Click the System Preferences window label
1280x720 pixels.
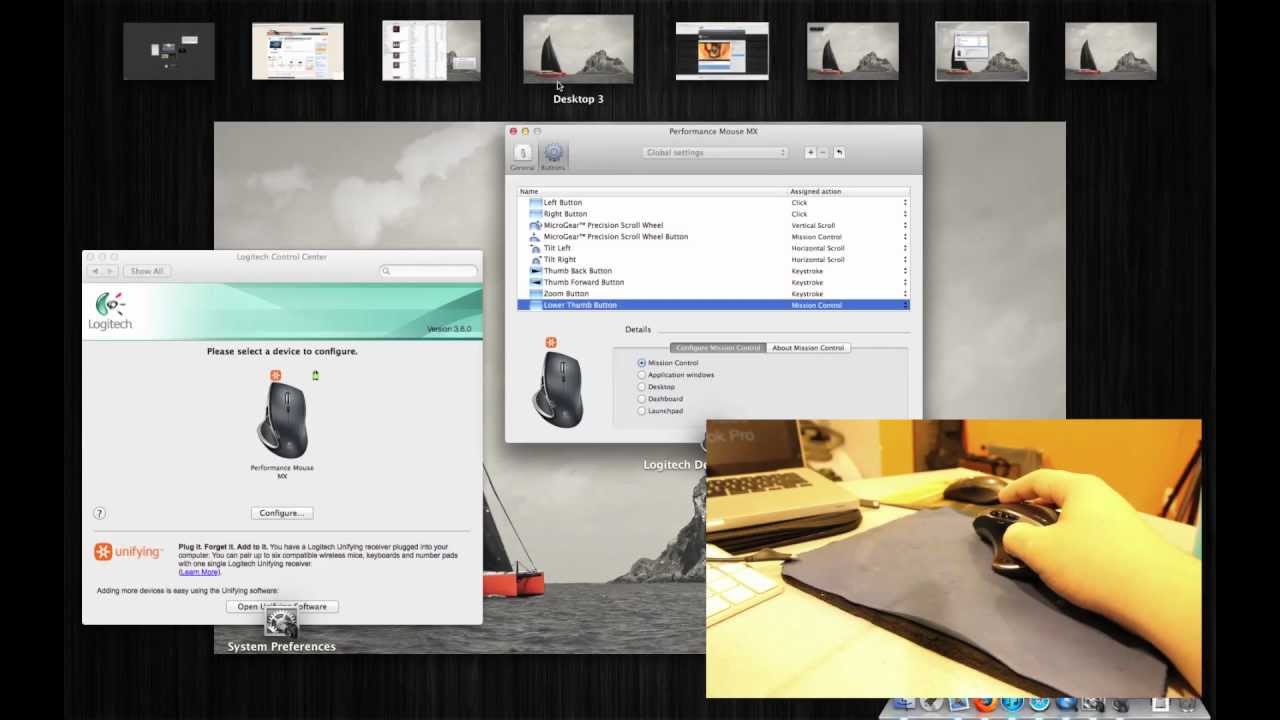pos(281,647)
